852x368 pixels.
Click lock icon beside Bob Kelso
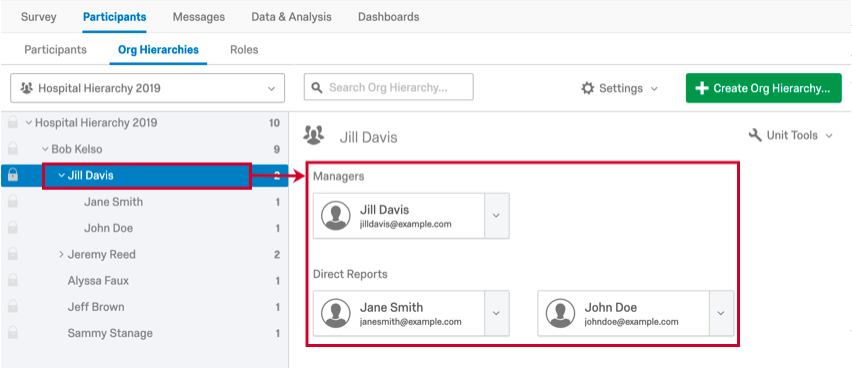12,149
